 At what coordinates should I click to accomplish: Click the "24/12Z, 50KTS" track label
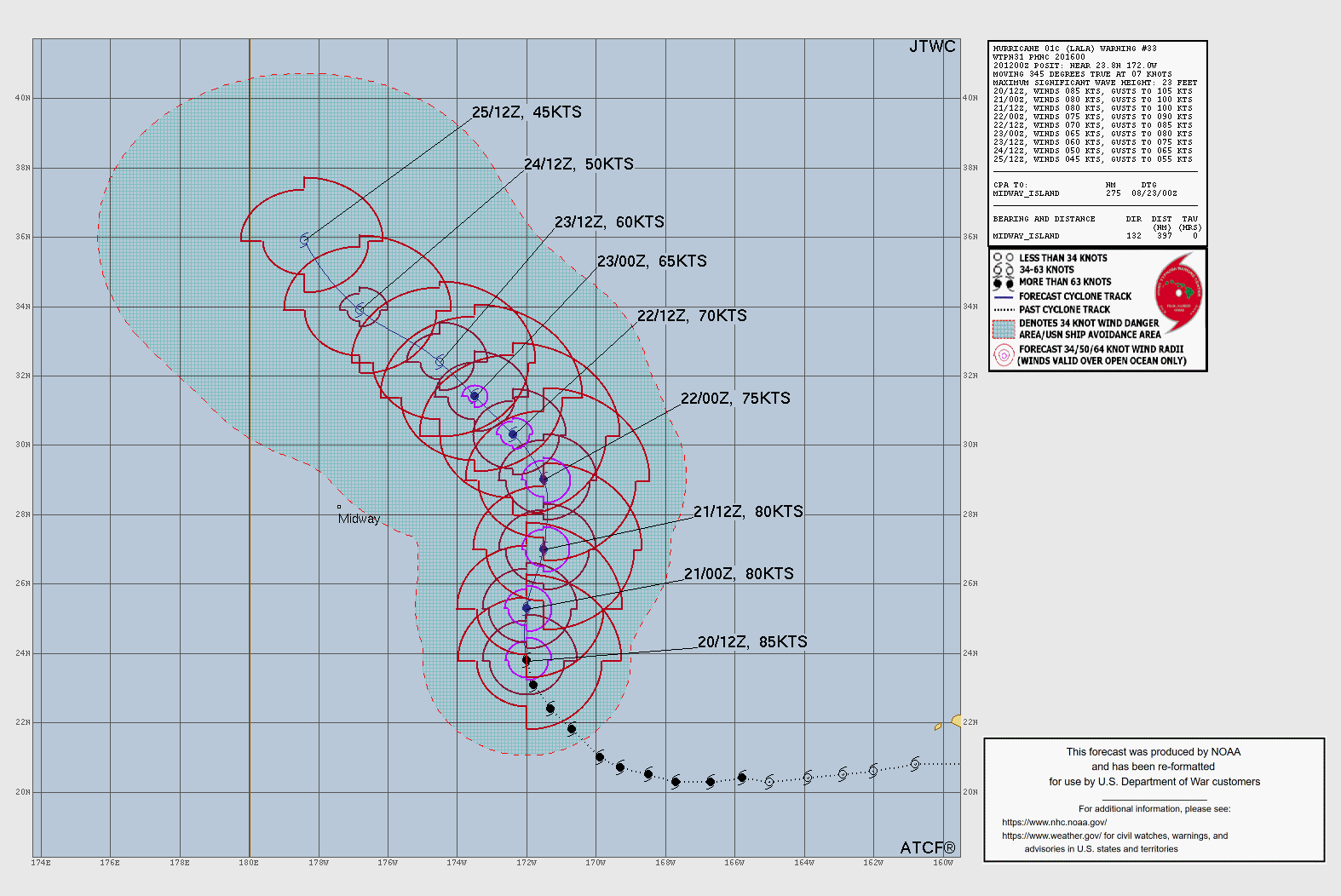(x=578, y=164)
